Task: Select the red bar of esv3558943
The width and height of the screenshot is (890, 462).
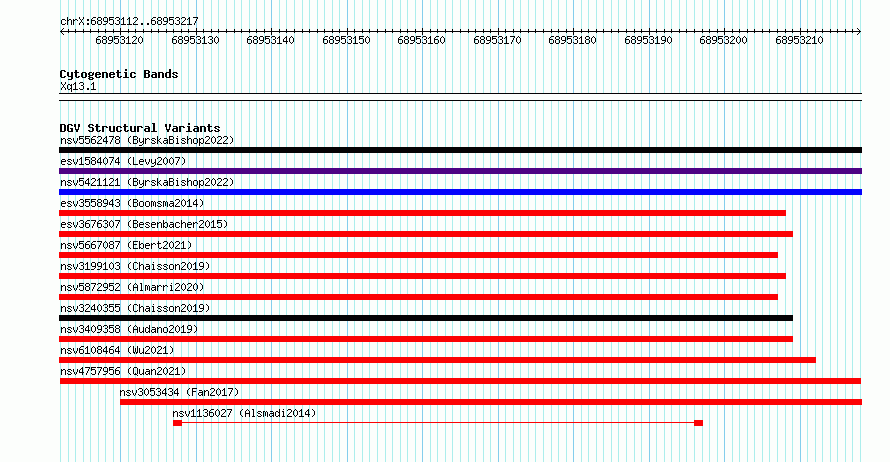Action: click(422, 213)
